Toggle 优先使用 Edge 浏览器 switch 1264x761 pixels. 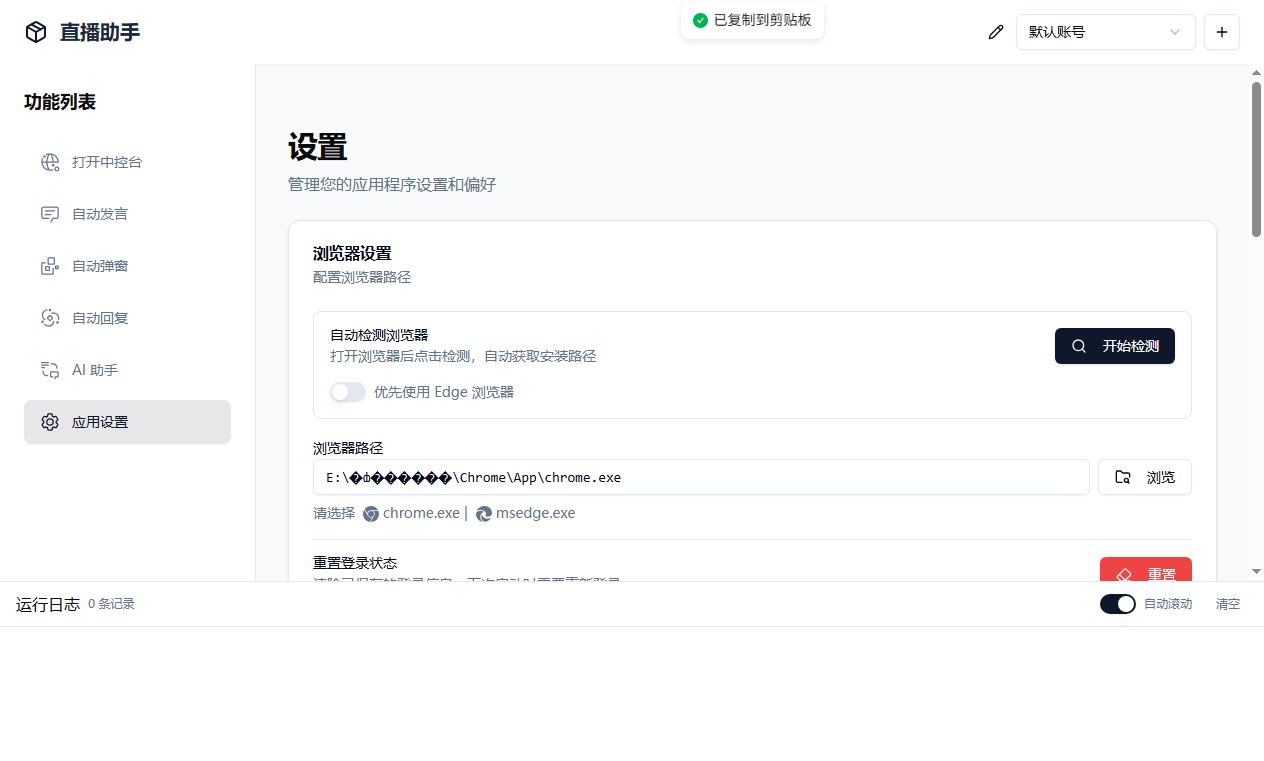tap(348, 392)
